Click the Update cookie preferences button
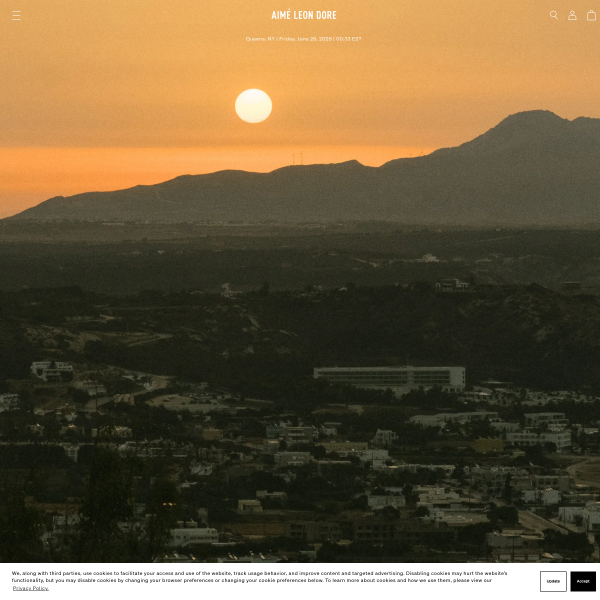This screenshot has width=600, height=600. pos(553,581)
